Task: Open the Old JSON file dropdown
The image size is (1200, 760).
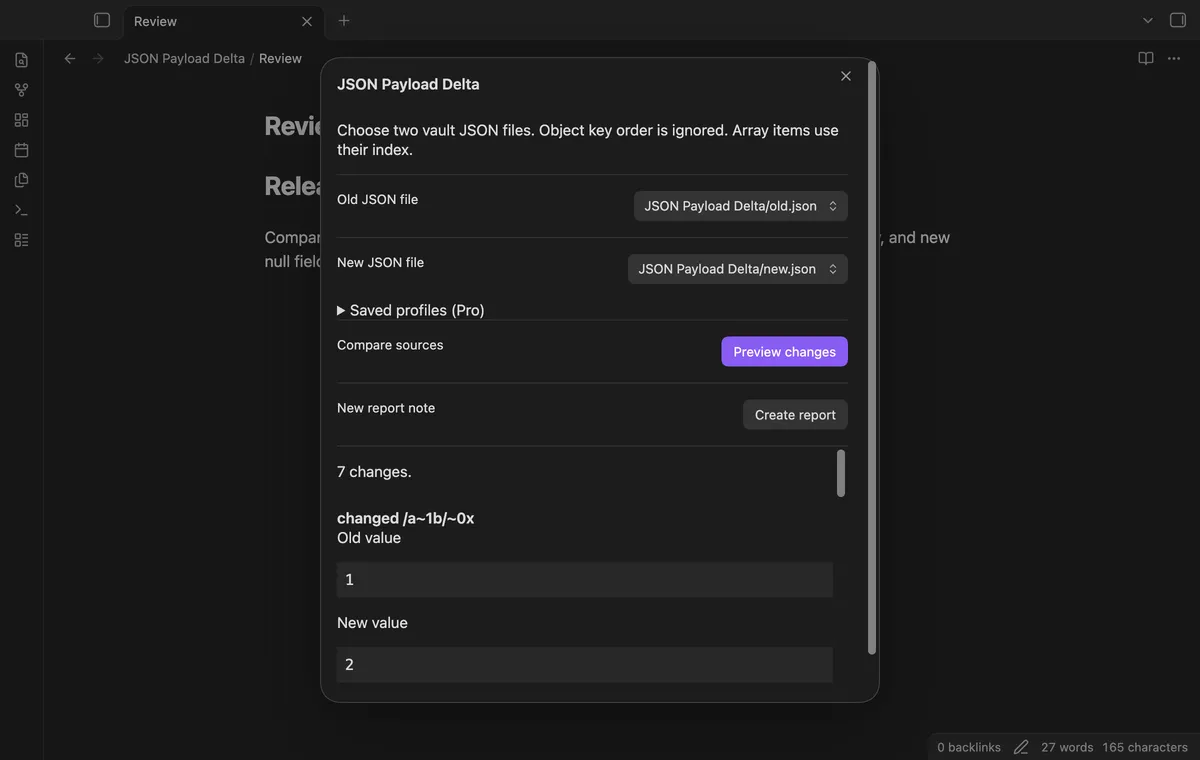Action: [741, 206]
